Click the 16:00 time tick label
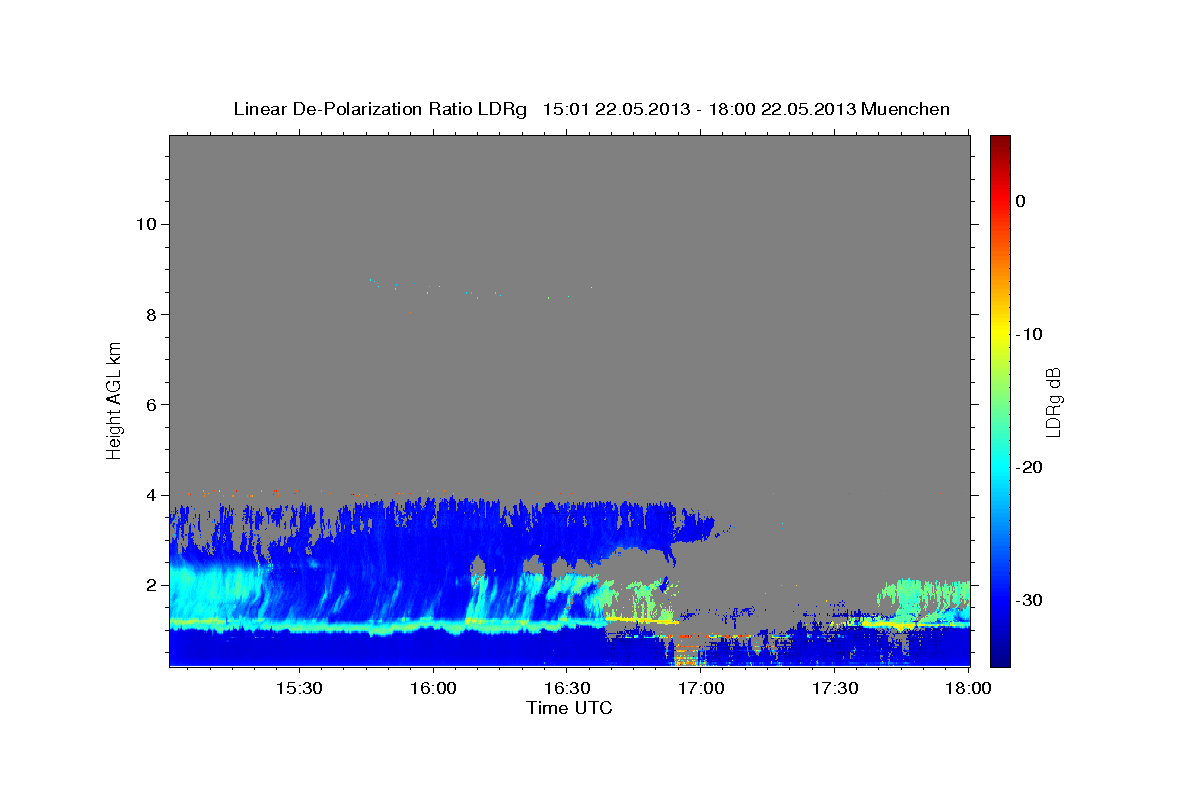The image size is (1200, 800). click(x=433, y=689)
